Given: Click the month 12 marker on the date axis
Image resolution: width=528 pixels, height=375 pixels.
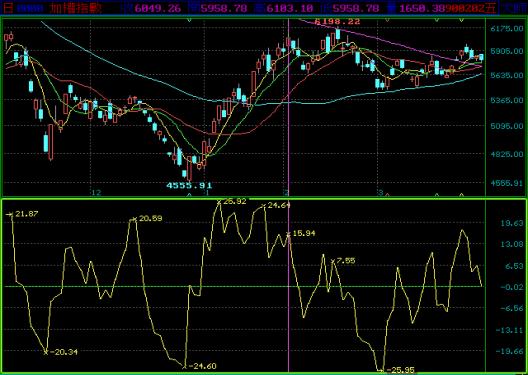Looking at the screenshot, I should (96, 193).
